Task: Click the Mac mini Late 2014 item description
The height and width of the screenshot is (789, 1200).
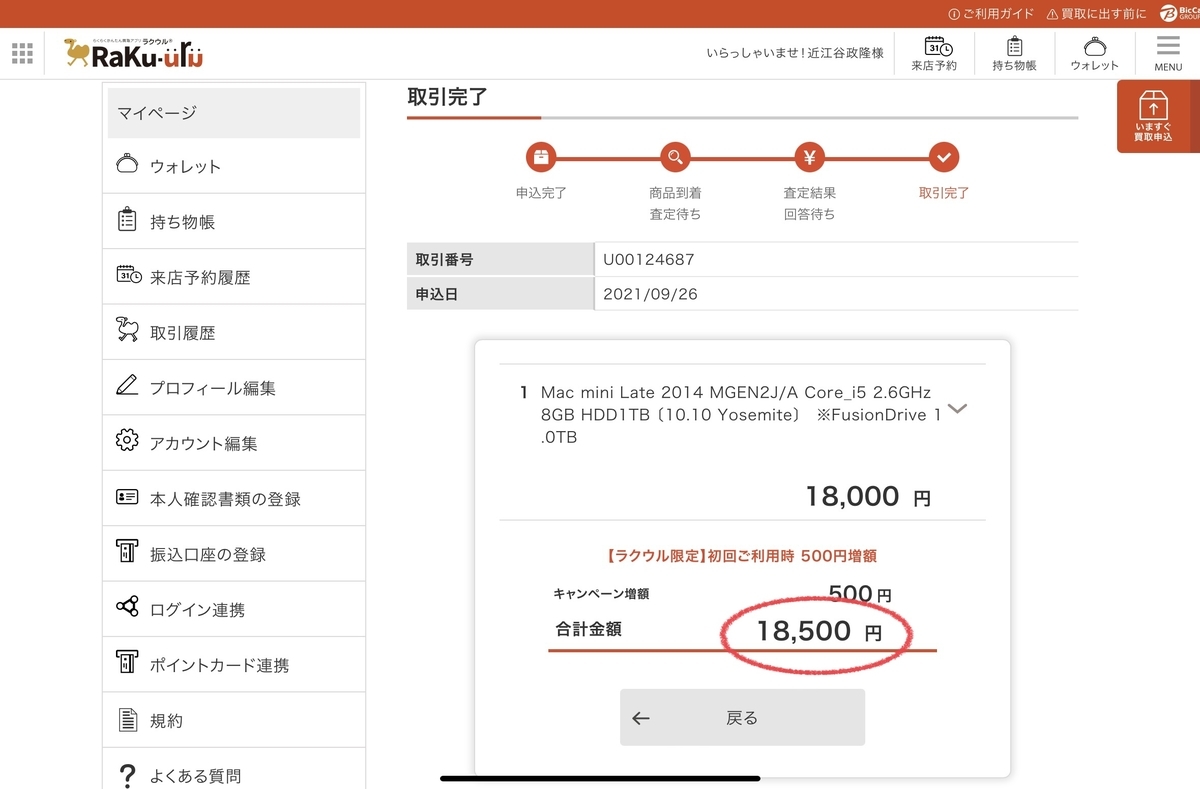Action: (x=740, y=415)
